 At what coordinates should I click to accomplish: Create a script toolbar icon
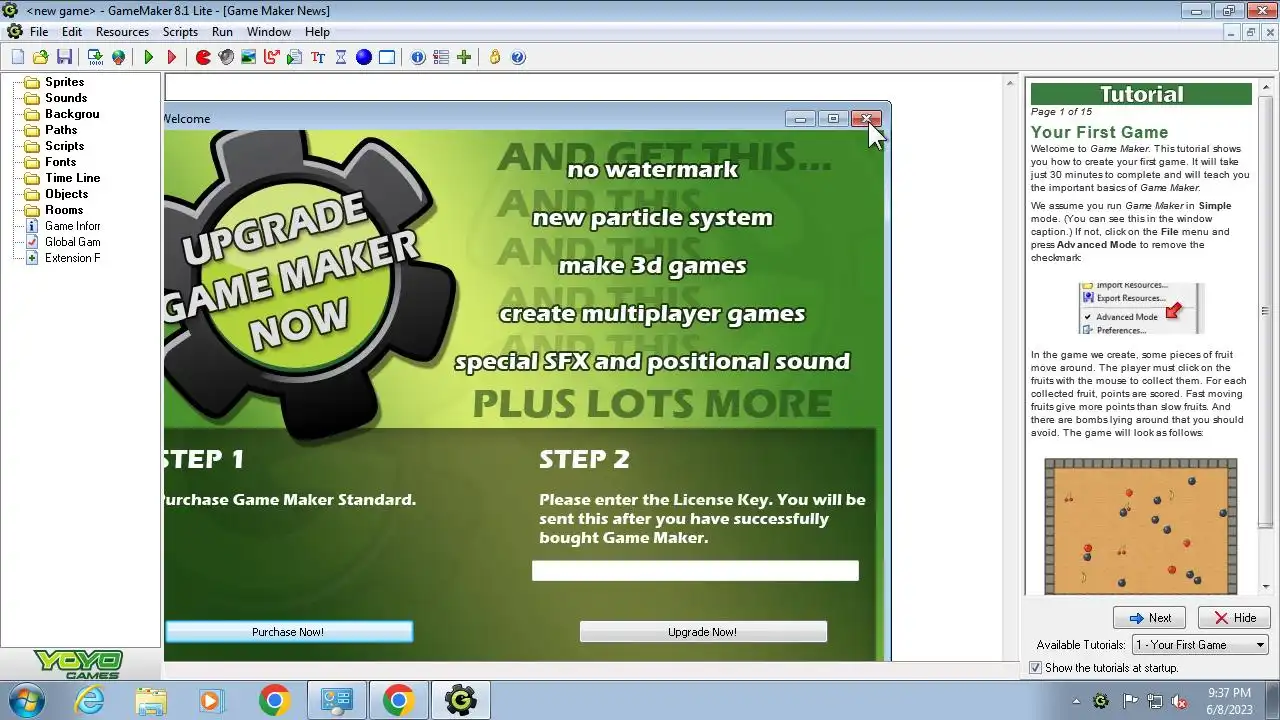tap(294, 57)
